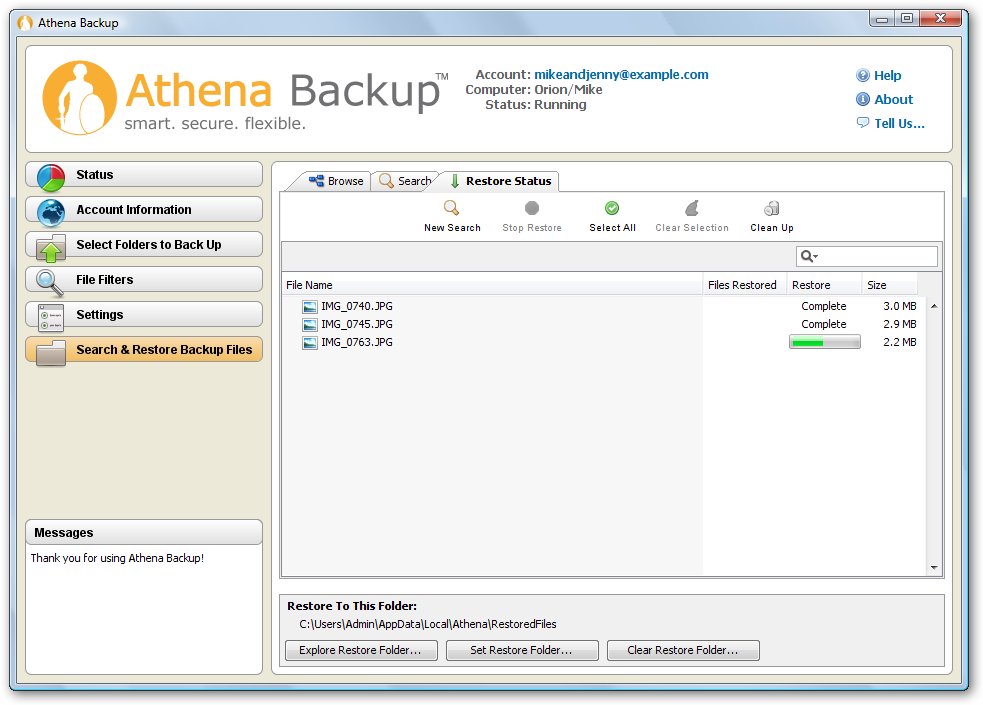The width and height of the screenshot is (983, 705).
Task: Click the Browse tab tree icon
Action: click(x=317, y=180)
